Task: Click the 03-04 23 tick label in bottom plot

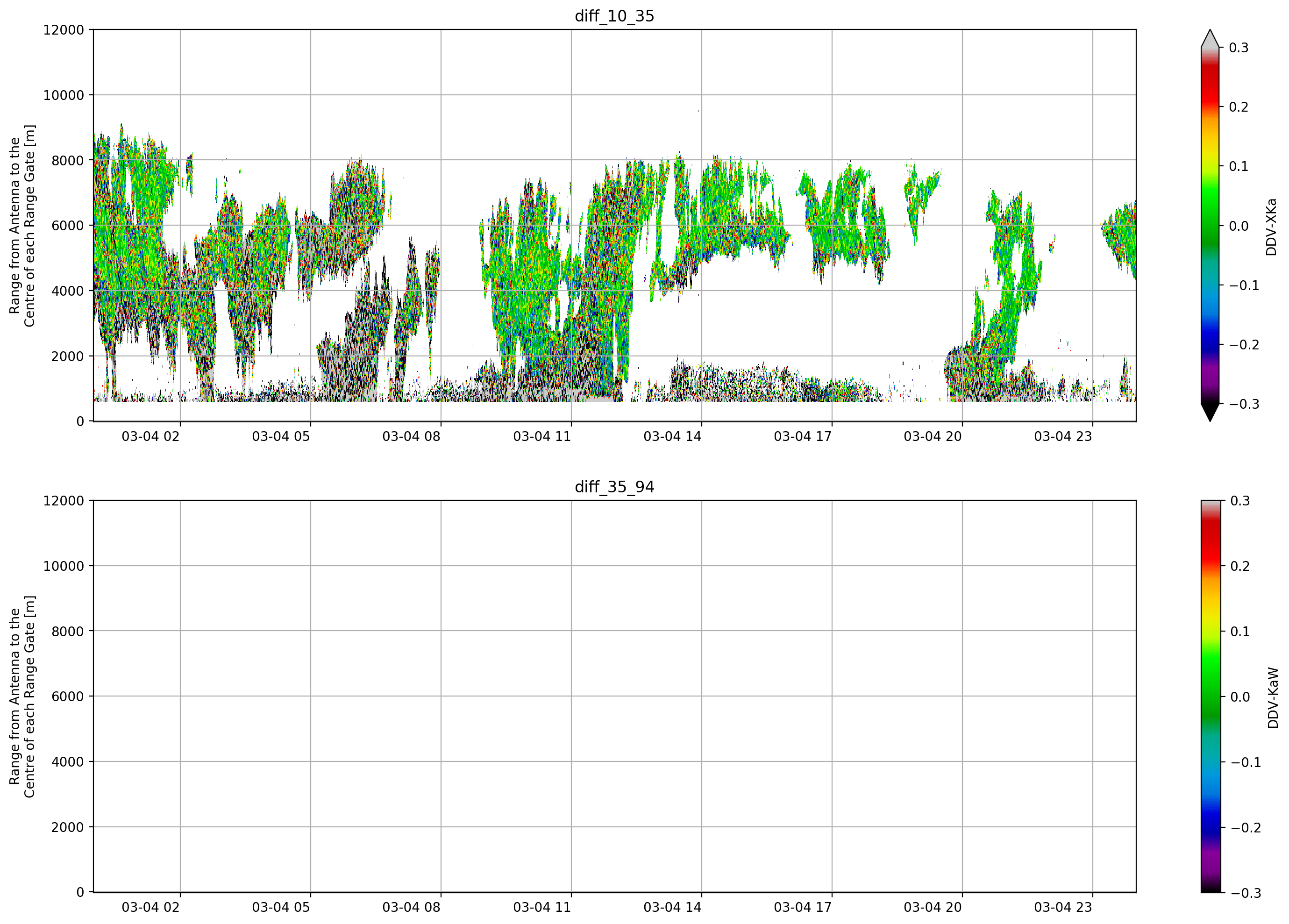Action: [1063, 908]
